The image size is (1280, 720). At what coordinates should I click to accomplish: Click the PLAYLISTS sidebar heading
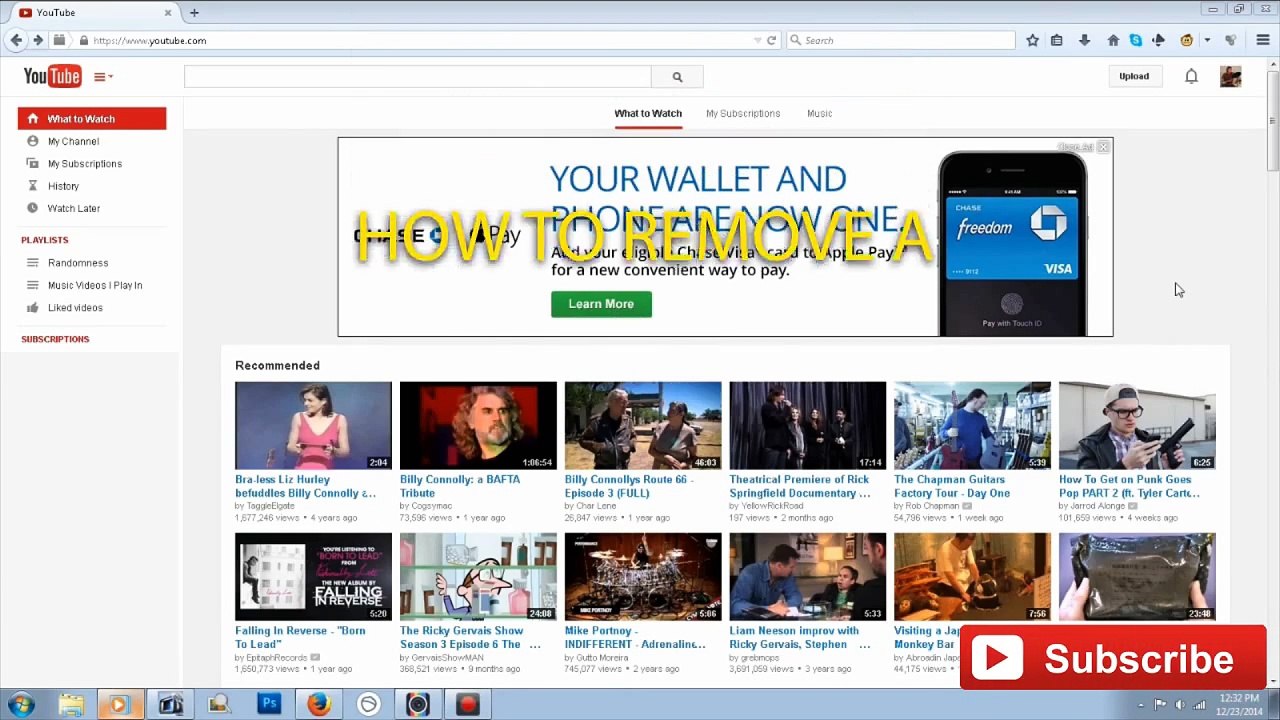click(x=45, y=240)
